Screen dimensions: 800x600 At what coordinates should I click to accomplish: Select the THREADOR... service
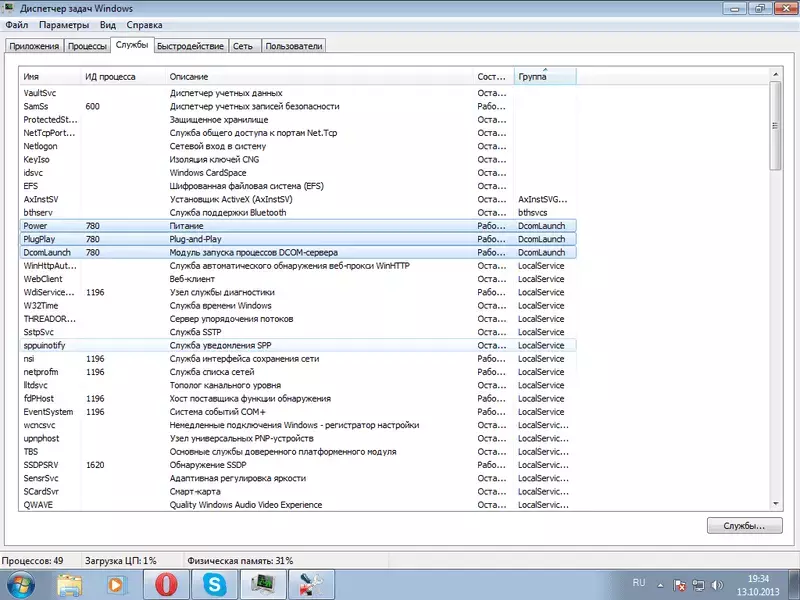point(298,318)
